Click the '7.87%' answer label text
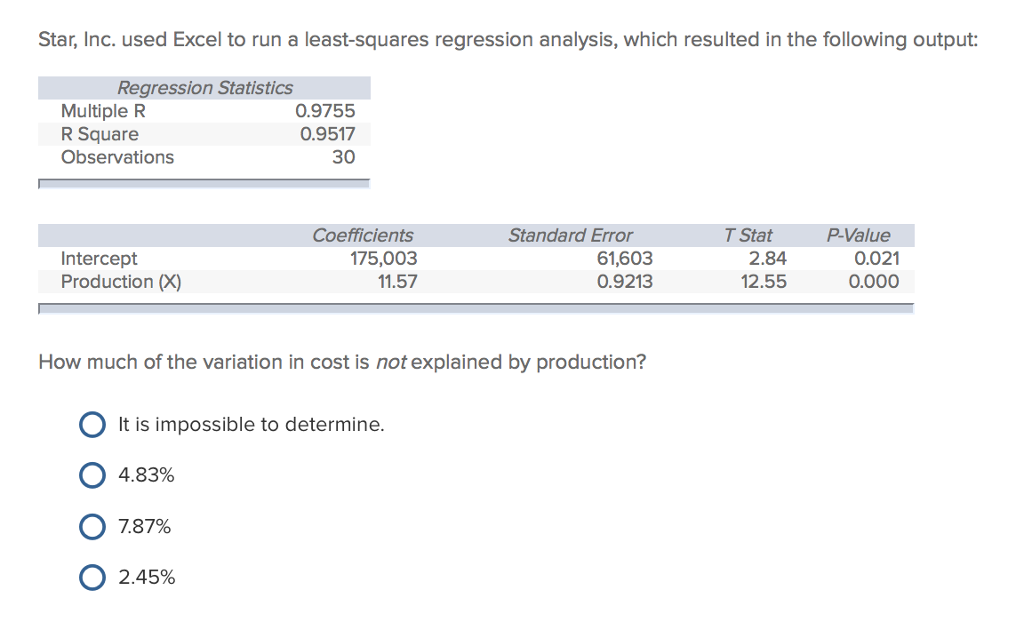1024x622 pixels. point(144,526)
